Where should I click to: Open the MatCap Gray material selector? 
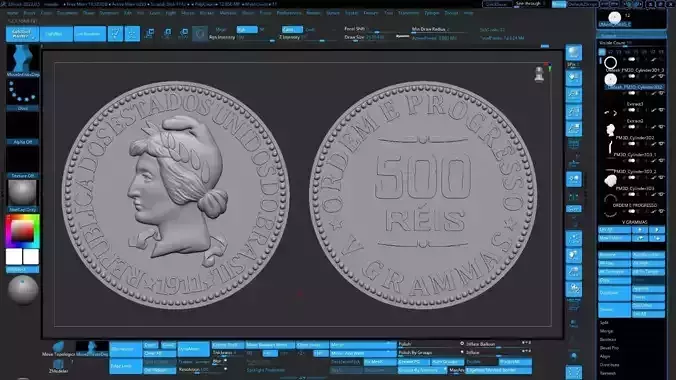coord(23,196)
